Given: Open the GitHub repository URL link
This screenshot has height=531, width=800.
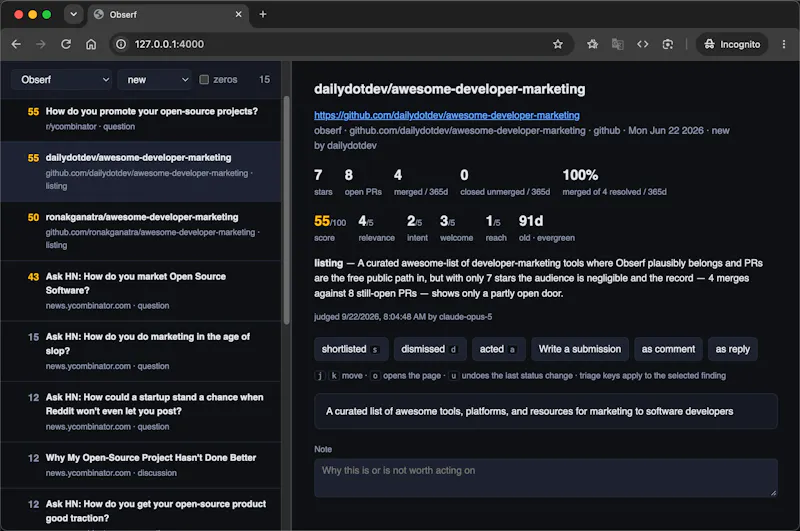Looking at the screenshot, I should tap(446, 115).
